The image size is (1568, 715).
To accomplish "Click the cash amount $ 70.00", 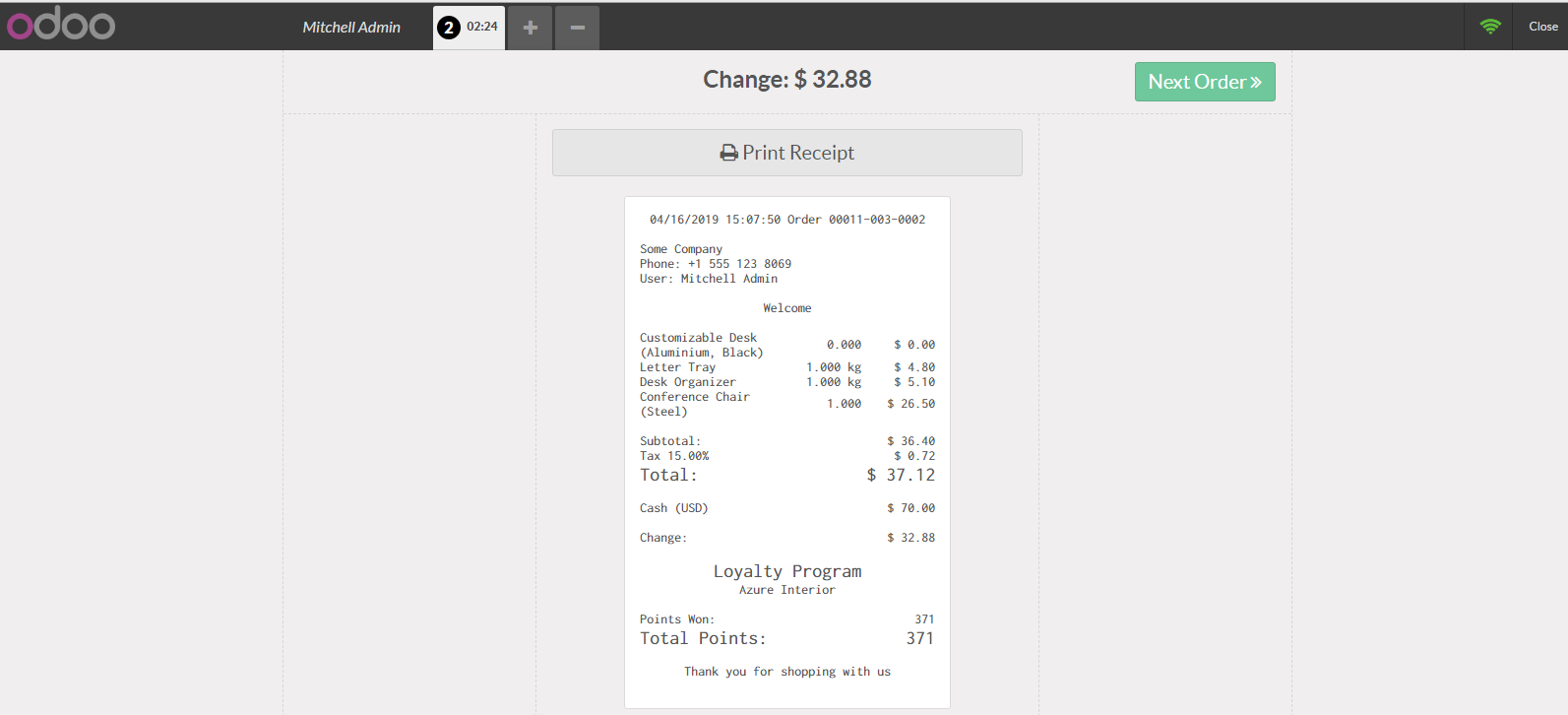I will point(911,508).
